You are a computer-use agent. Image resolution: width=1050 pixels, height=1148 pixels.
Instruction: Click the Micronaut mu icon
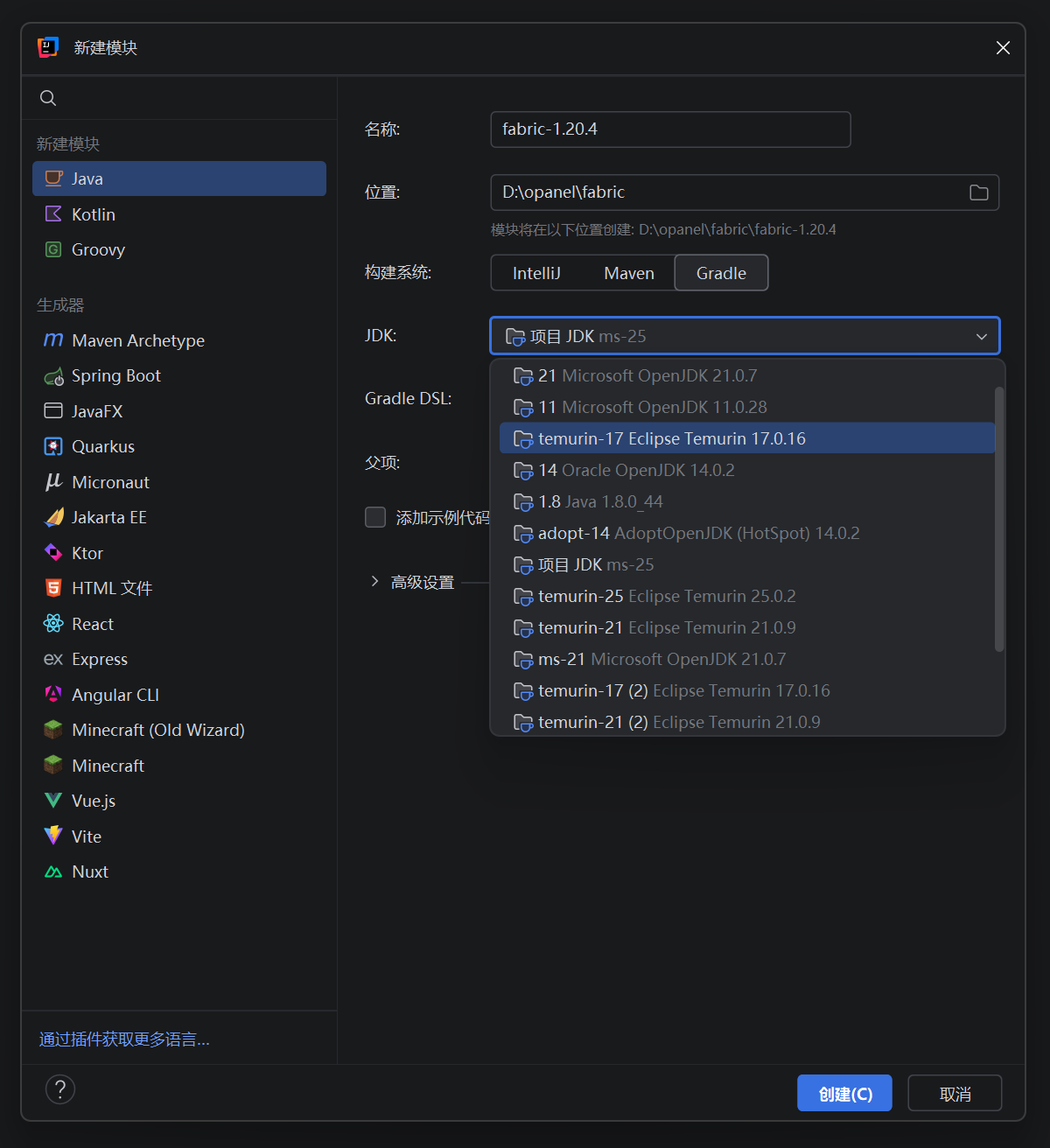point(53,482)
